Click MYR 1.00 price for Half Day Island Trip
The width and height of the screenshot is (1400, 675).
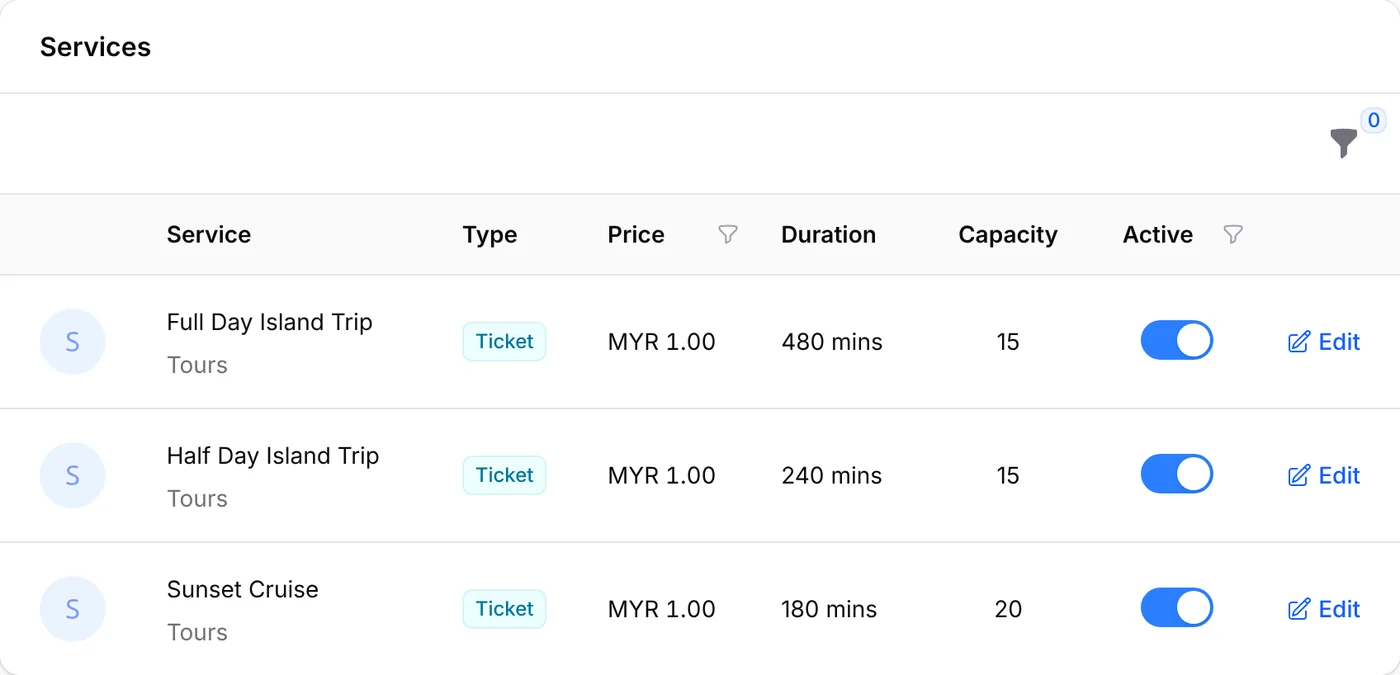(x=662, y=476)
